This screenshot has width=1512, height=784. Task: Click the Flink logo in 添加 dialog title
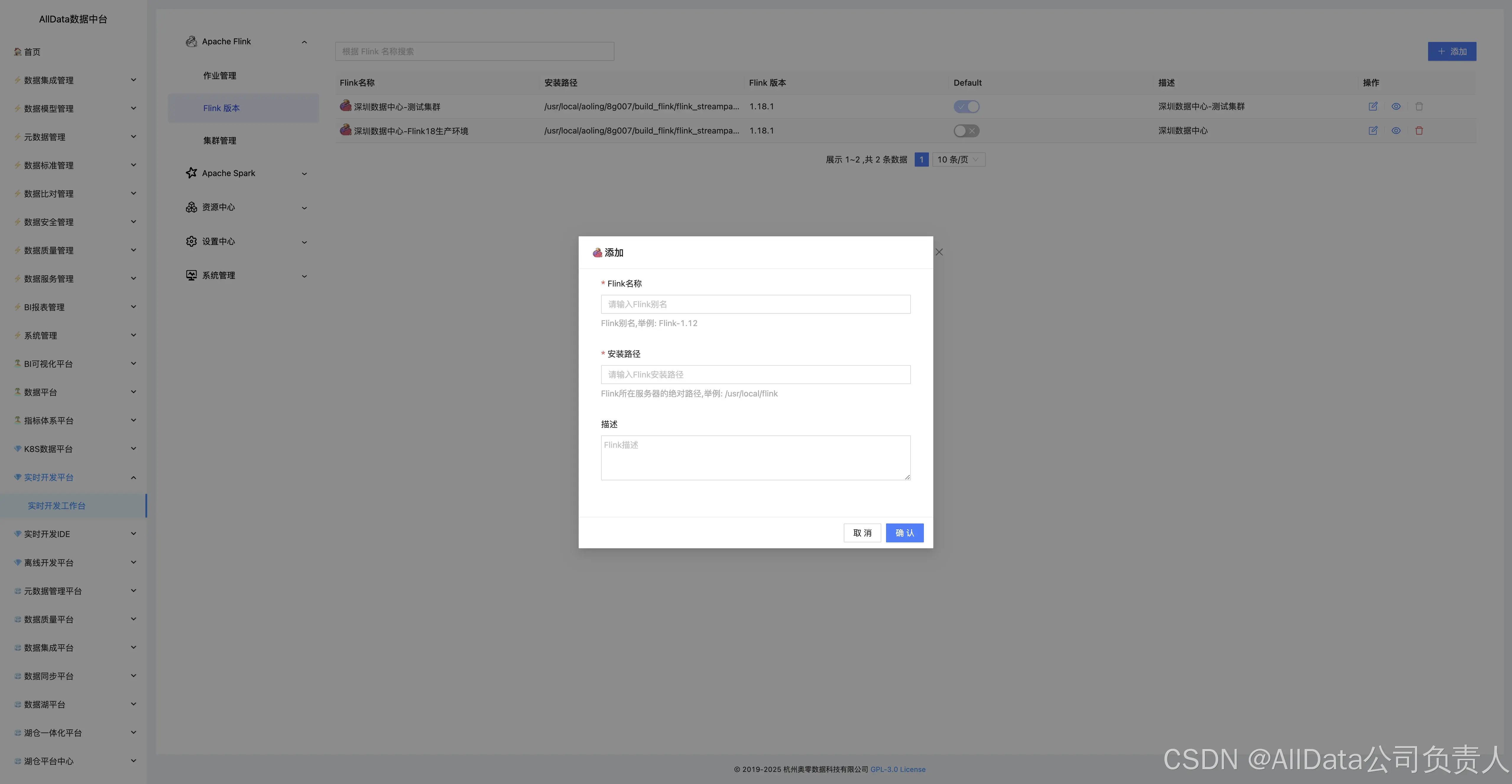click(x=598, y=252)
